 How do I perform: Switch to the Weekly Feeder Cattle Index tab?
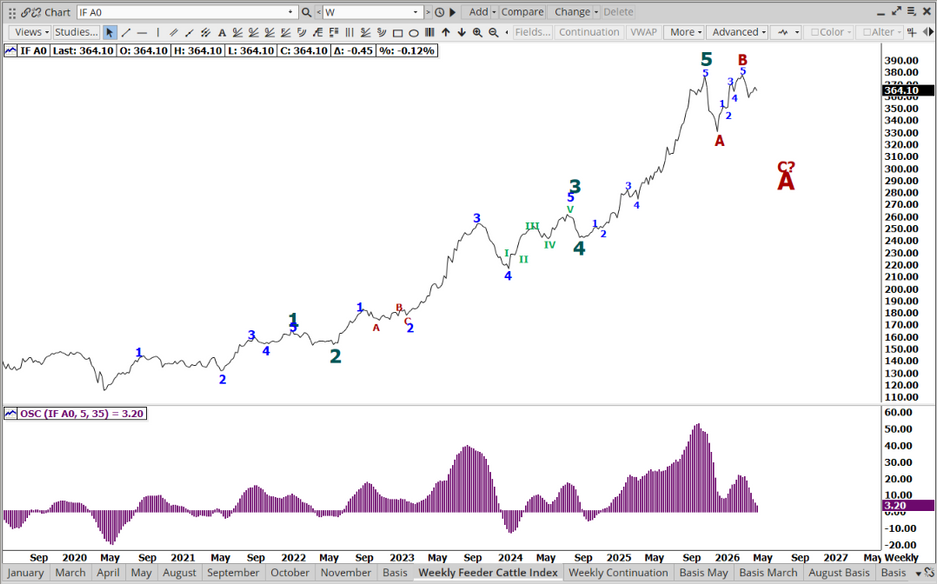tap(488, 573)
